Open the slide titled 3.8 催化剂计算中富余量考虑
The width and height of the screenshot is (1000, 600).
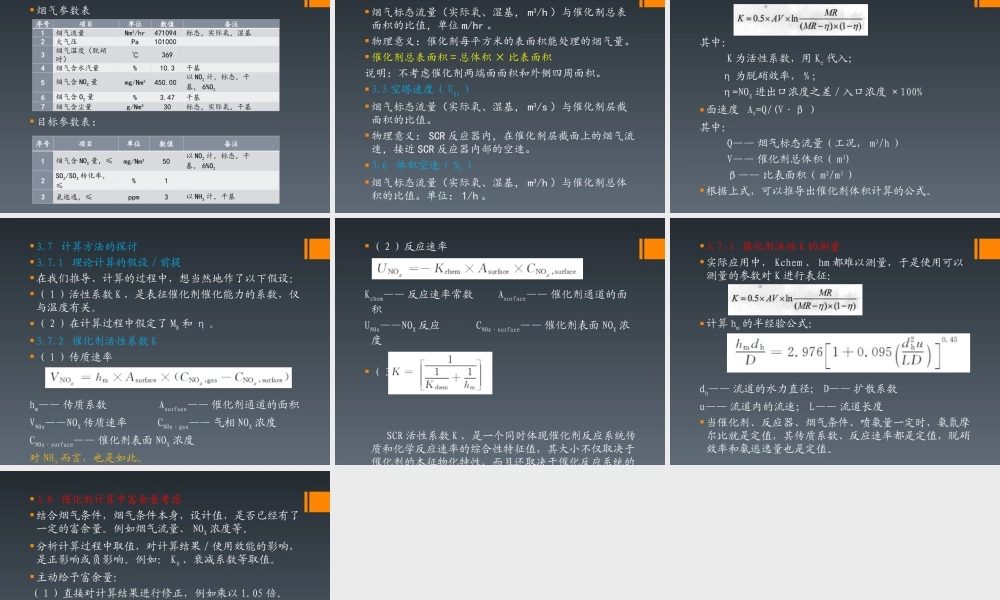point(165,536)
